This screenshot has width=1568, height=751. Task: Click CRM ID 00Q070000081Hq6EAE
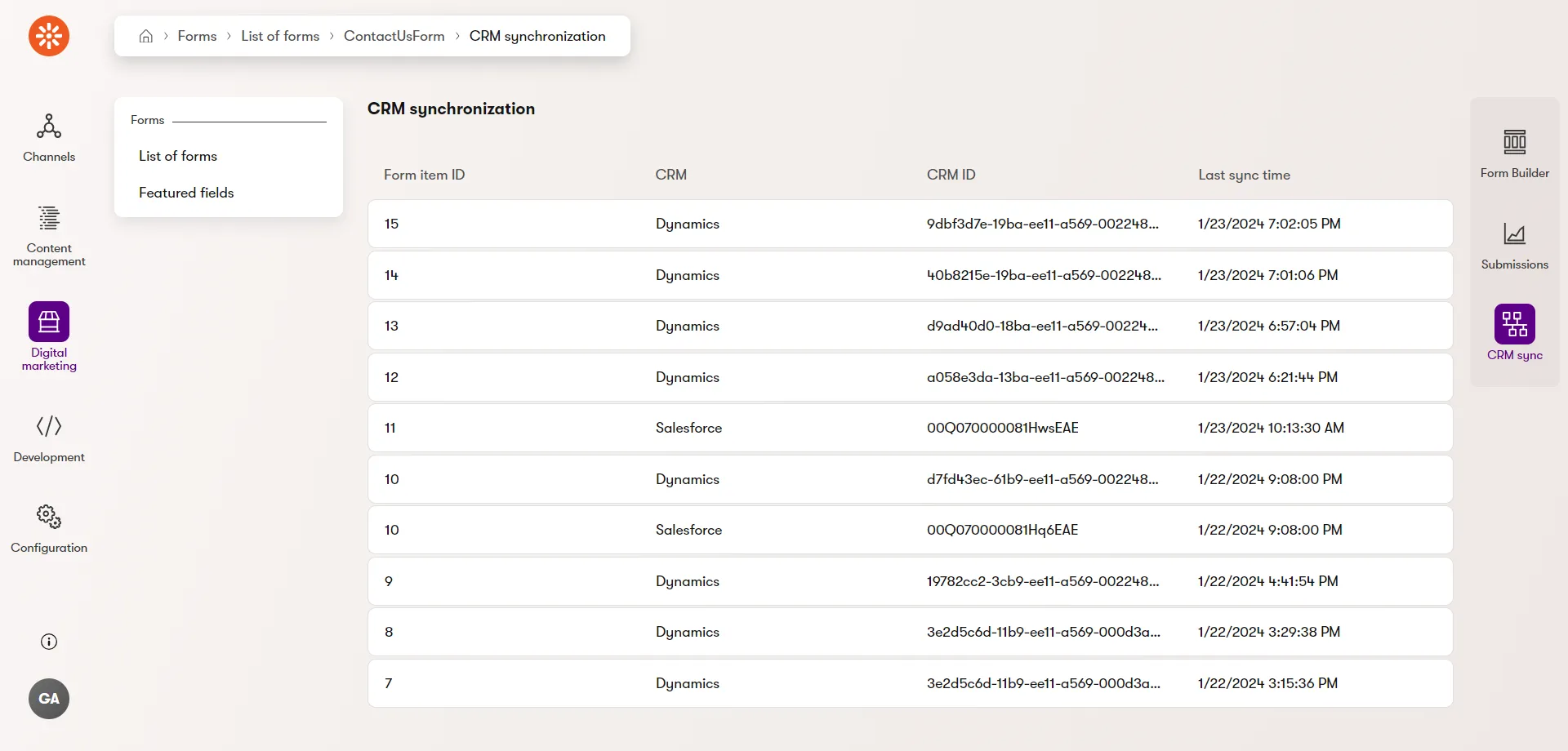tap(1003, 530)
